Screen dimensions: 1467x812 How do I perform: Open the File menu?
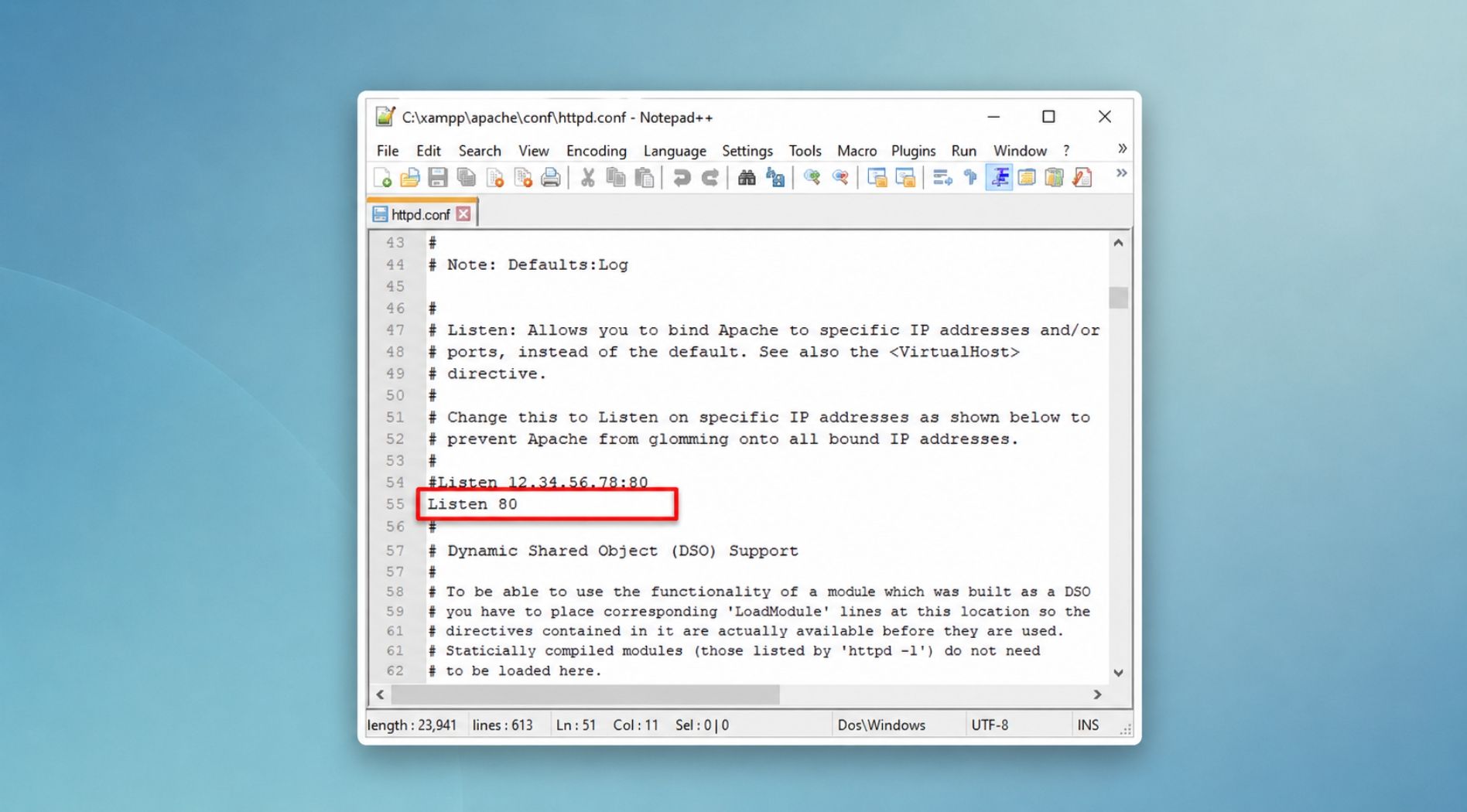click(388, 151)
